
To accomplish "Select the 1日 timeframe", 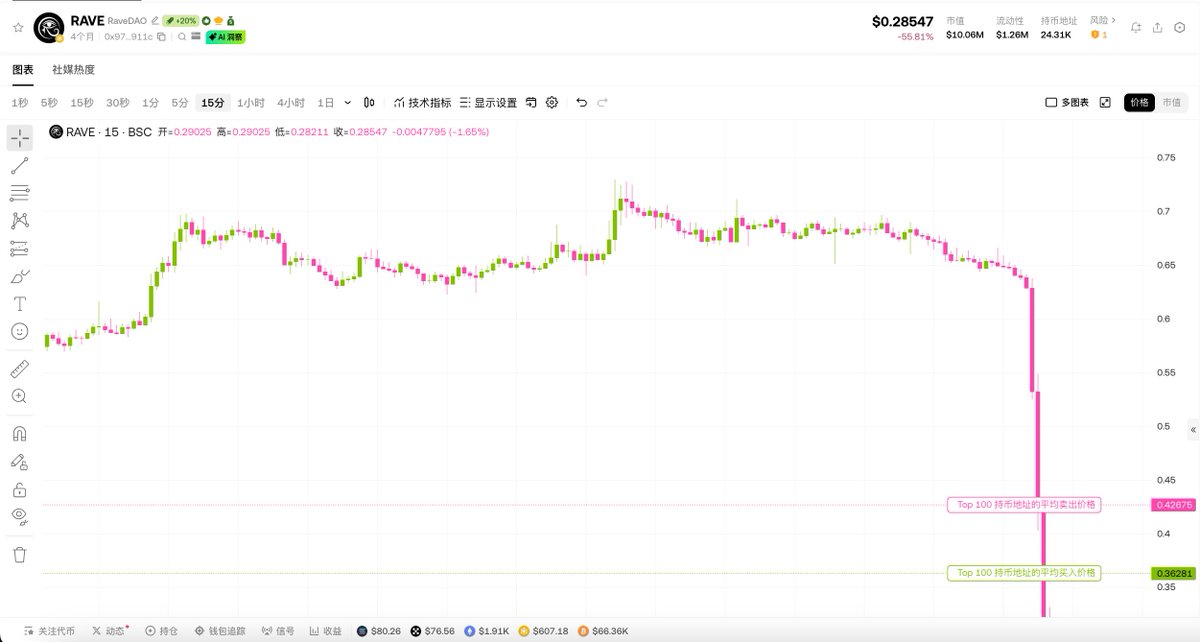I will pyautogui.click(x=326, y=102).
